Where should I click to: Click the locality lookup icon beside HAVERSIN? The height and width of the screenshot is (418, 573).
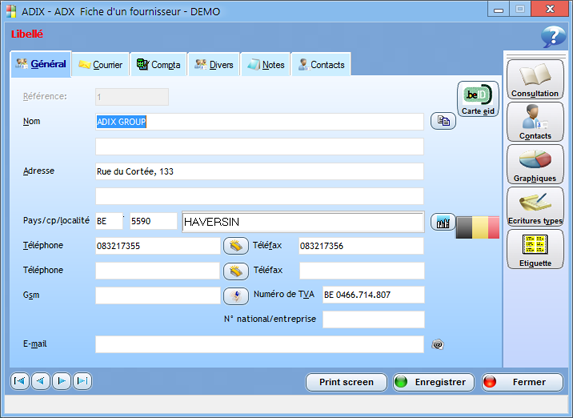tap(443, 222)
